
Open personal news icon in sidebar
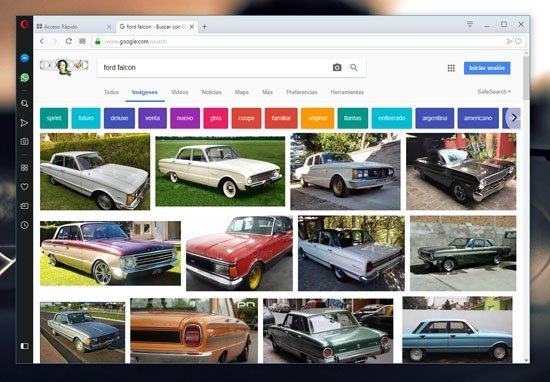pyautogui.click(x=24, y=206)
